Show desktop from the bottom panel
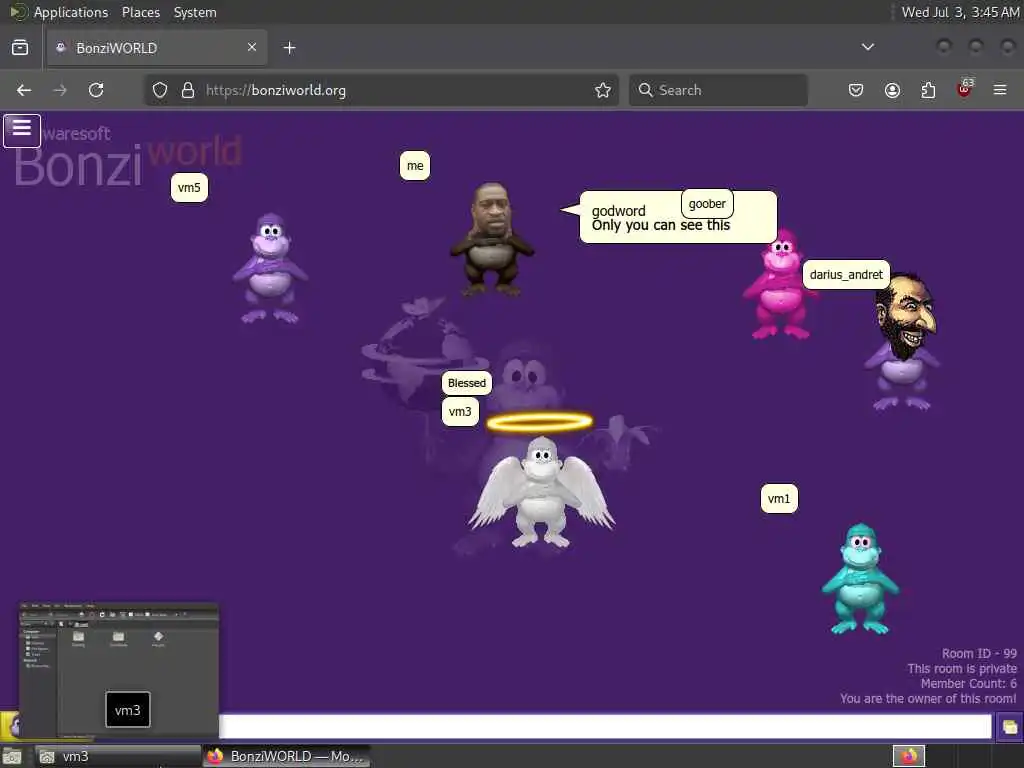Viewport: 1024px width, 768px height. point(12,756)
